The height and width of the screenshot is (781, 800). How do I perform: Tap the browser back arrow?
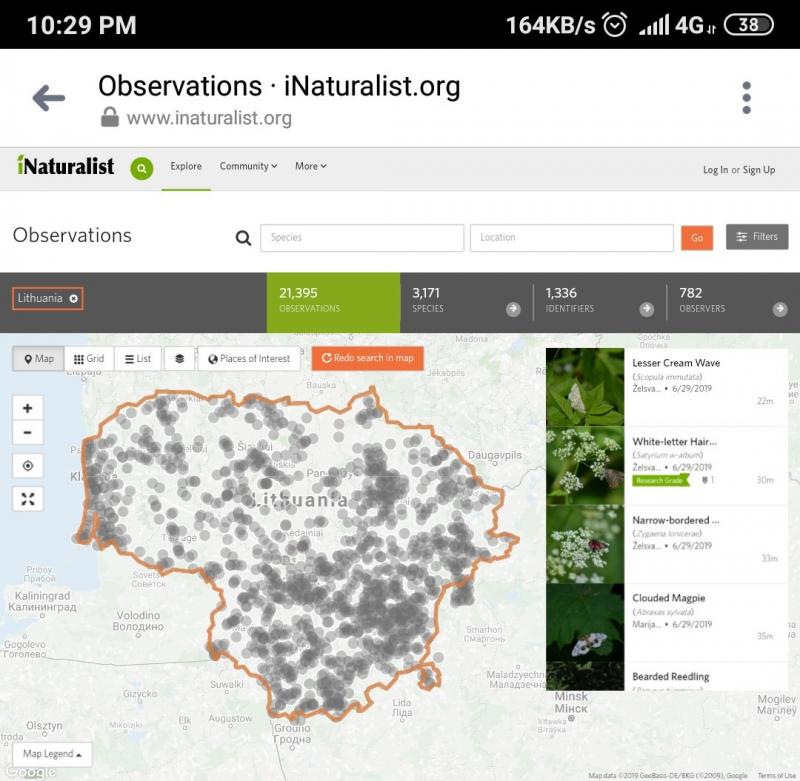click(x=48, y=97)
